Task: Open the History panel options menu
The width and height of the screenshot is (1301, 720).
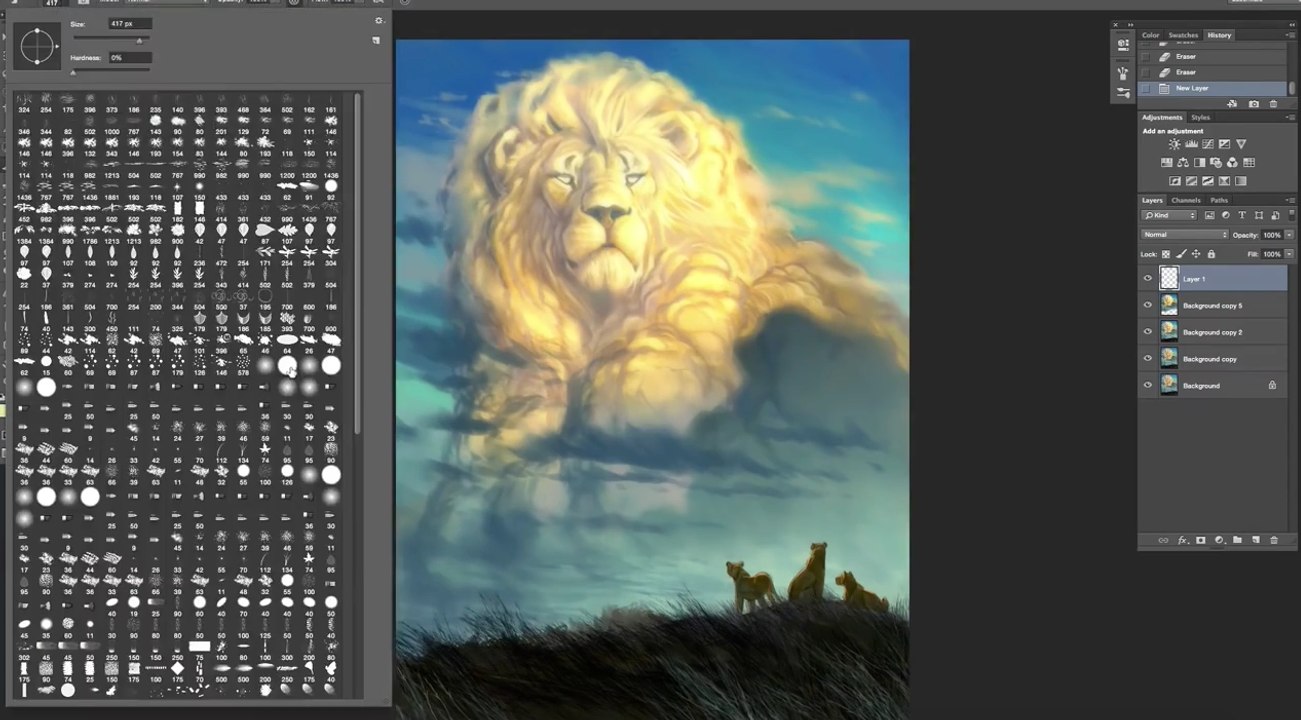Action: click(x=1290, y=35)
